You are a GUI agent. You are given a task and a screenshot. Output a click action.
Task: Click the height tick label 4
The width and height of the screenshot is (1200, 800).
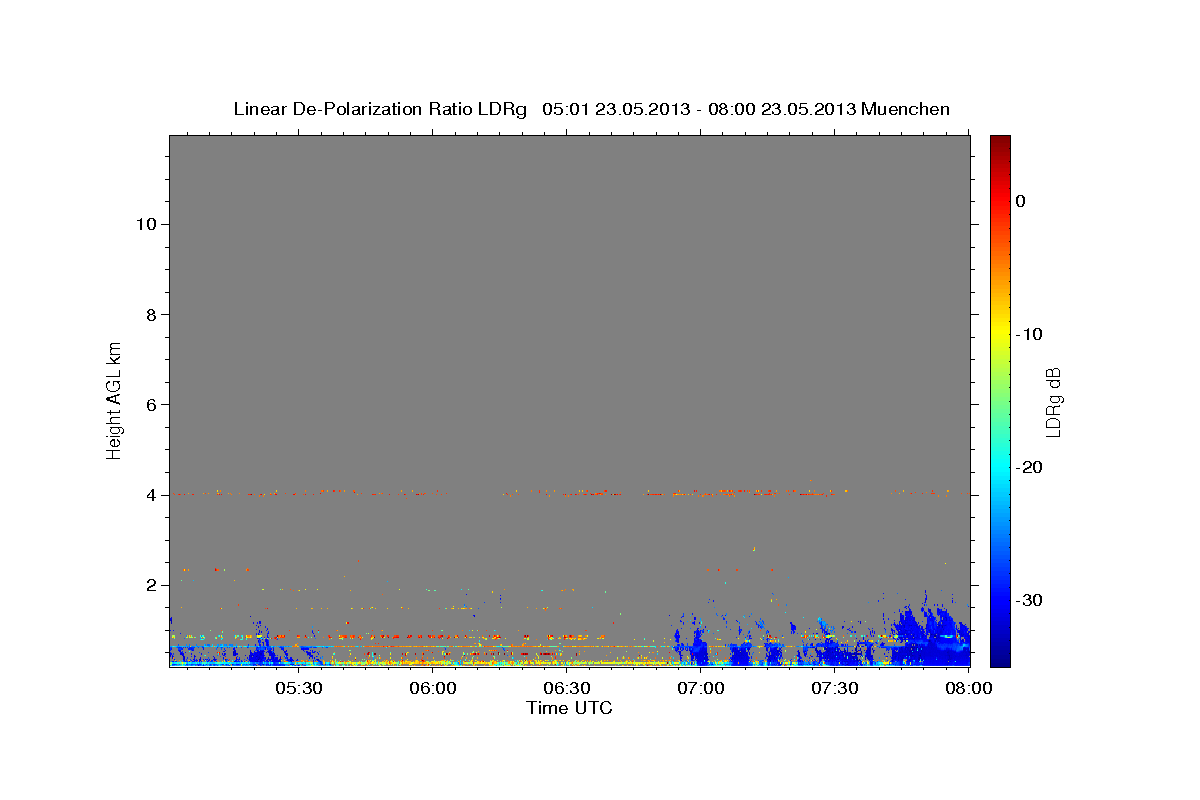click(149, 494)
